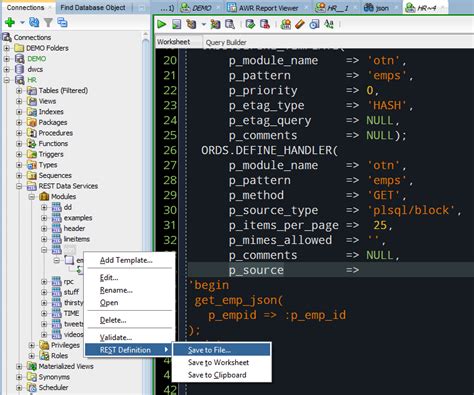Collapse the REST Data Services node
The width and height of the screenshot is (474, 395).
[19, 186]
